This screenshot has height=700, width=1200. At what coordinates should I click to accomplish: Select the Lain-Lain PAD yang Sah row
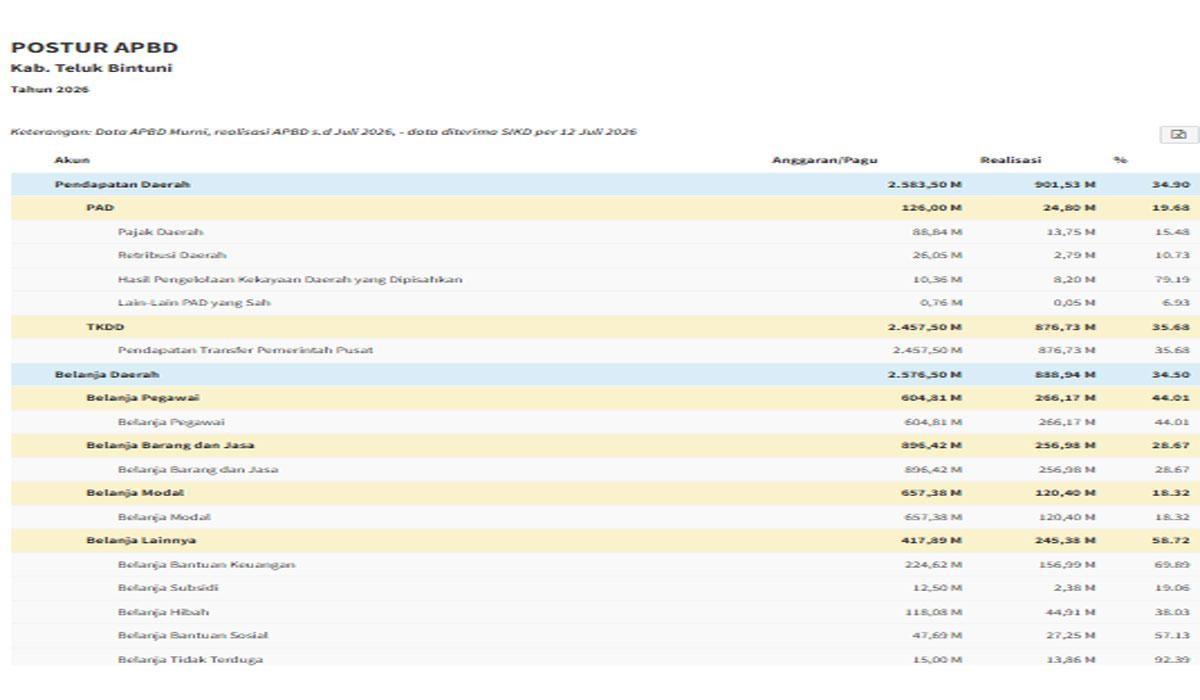(x=605, y=303)
